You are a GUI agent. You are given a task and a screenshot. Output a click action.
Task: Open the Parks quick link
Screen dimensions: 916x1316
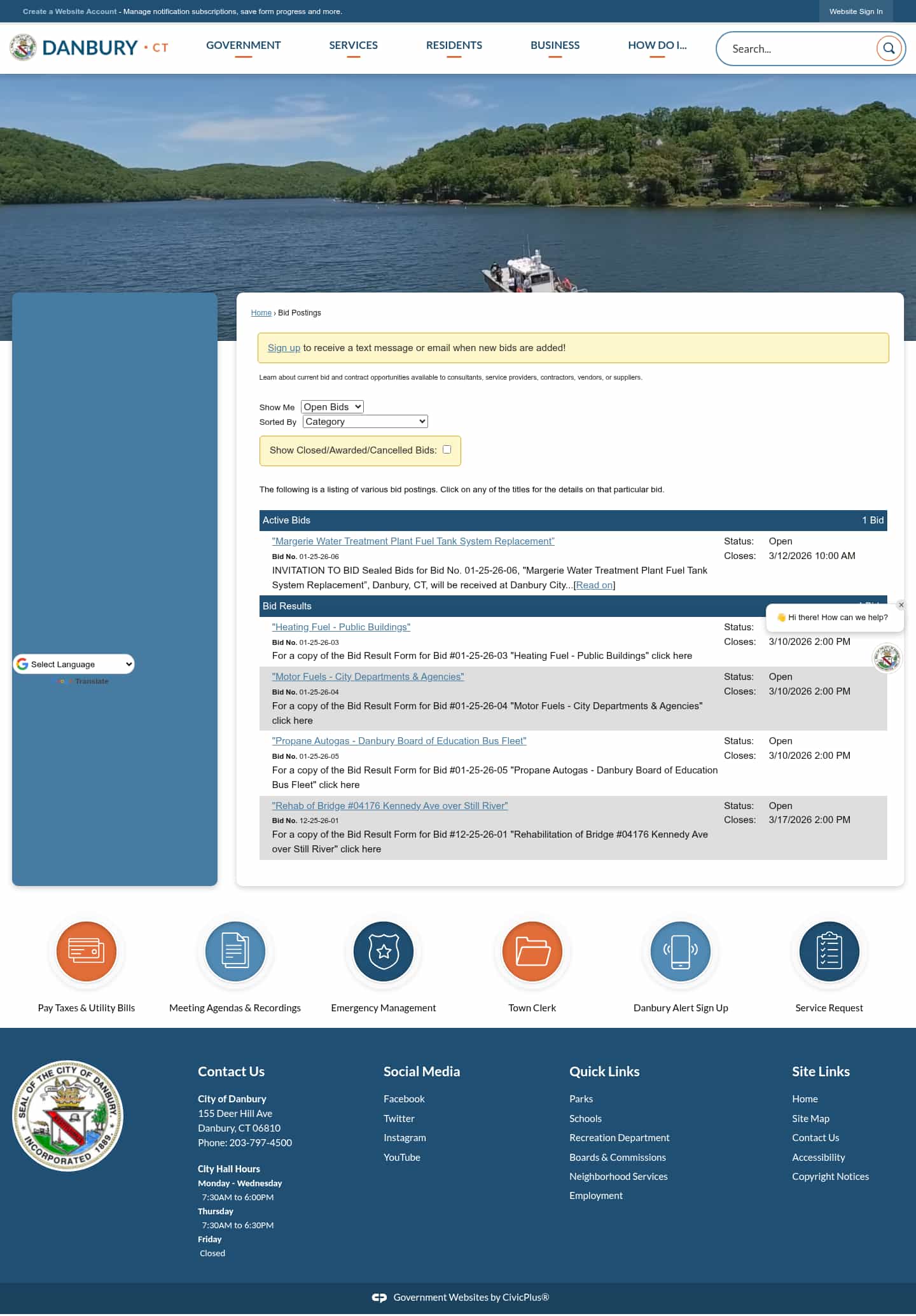pos(581,1099)
